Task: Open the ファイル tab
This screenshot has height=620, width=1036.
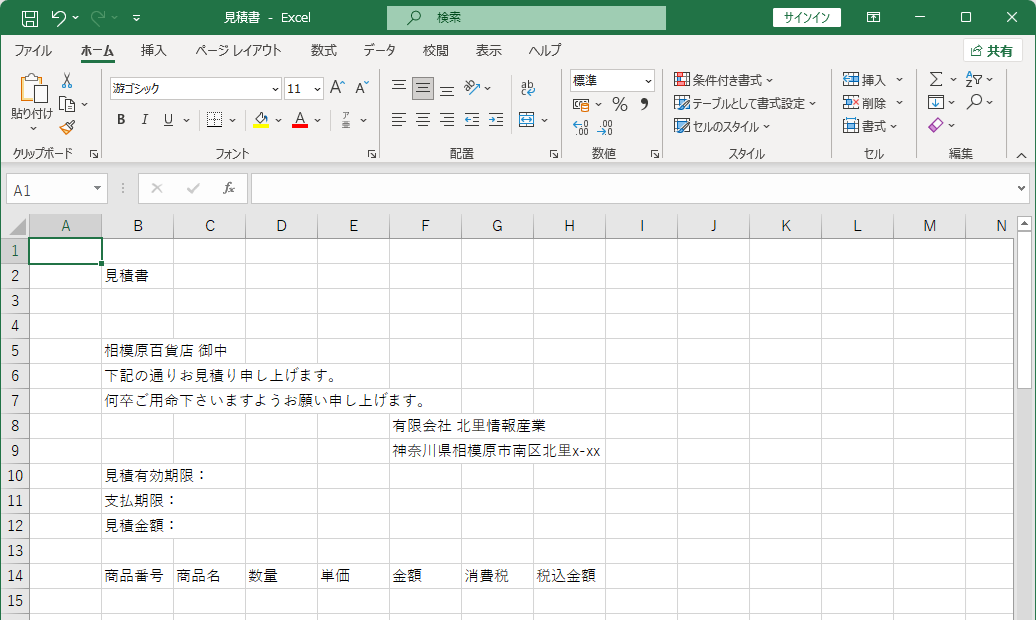Action: coord(33,50)
